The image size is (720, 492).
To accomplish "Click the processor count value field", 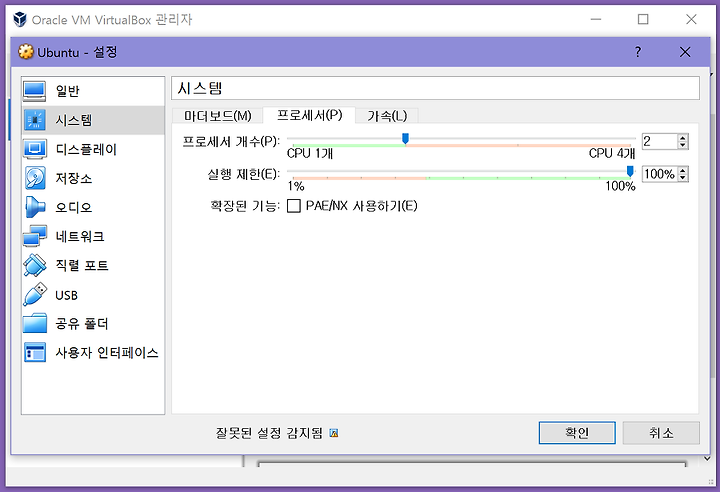I will [659, 141].
